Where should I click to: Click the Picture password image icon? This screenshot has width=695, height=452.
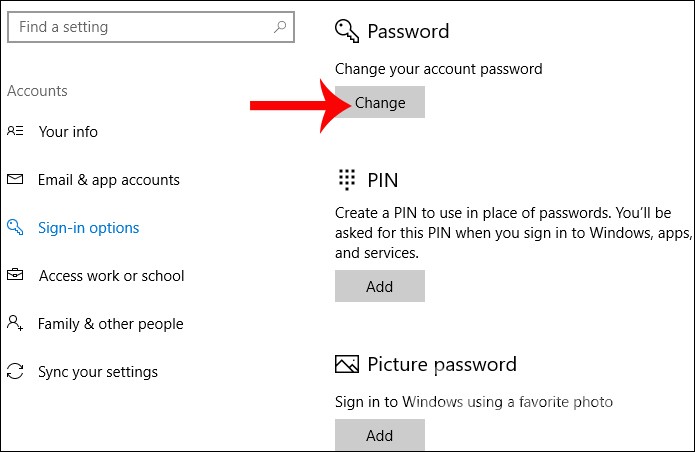click(x=347, y=364)
